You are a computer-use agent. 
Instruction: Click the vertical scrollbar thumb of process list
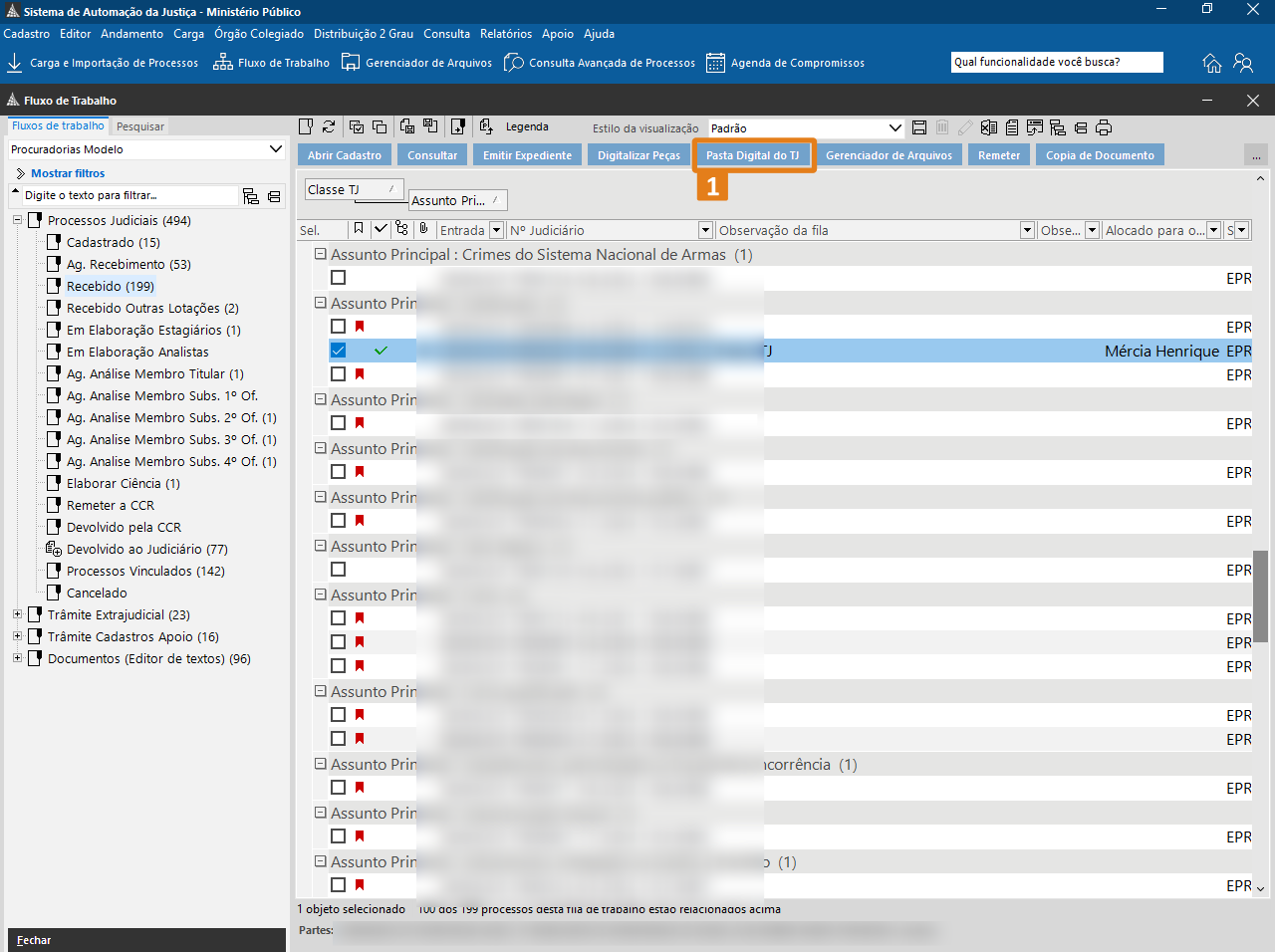pos(1261,595)
